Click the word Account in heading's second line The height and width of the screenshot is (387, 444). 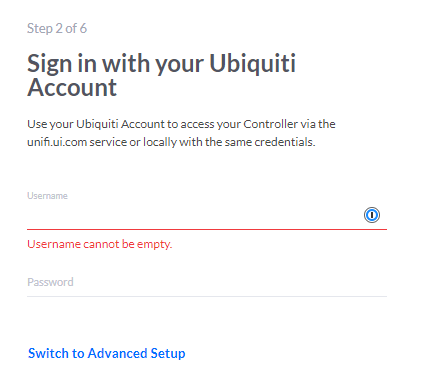(x=72, y=88)
